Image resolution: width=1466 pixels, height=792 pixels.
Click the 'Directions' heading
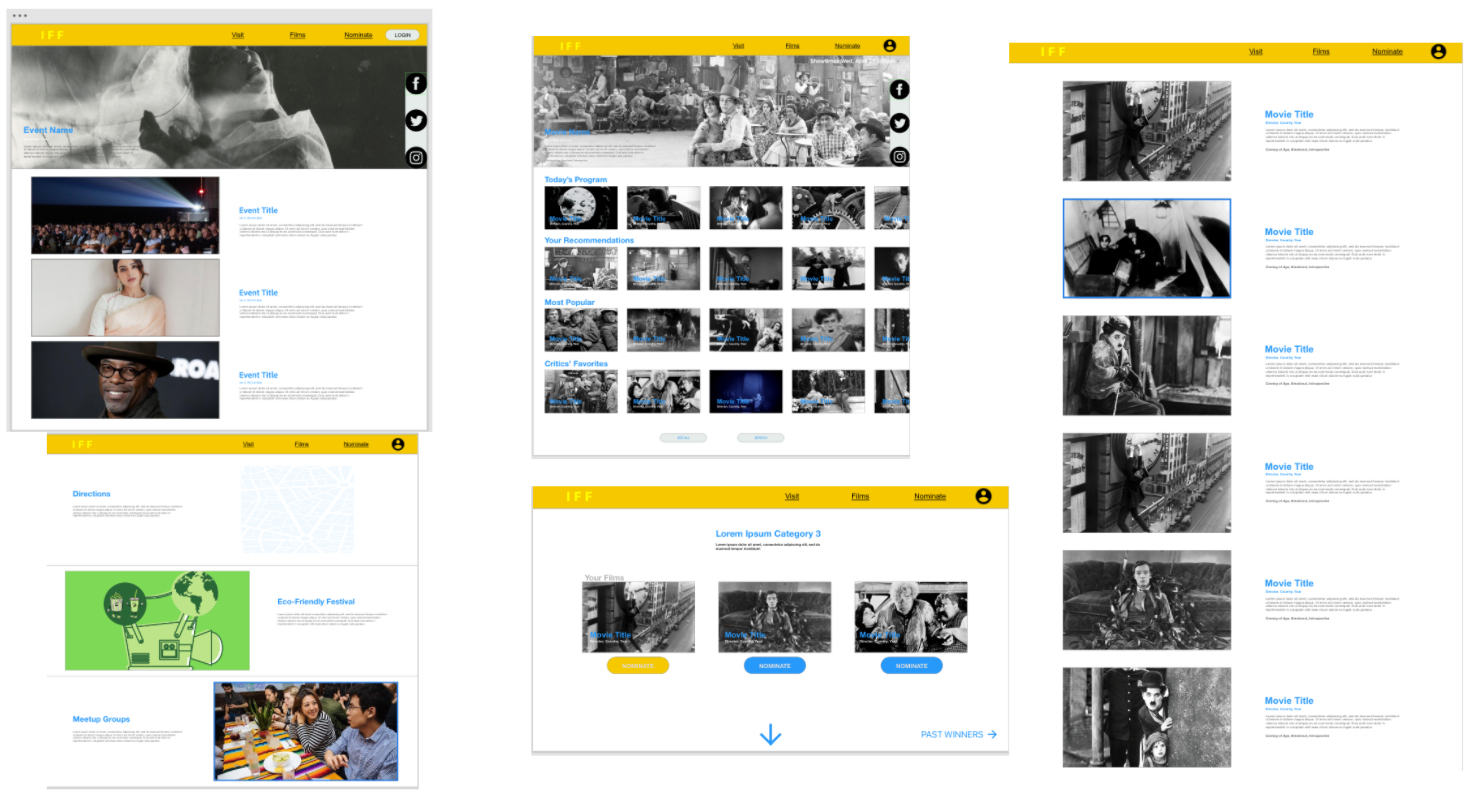tap(92, 494)
